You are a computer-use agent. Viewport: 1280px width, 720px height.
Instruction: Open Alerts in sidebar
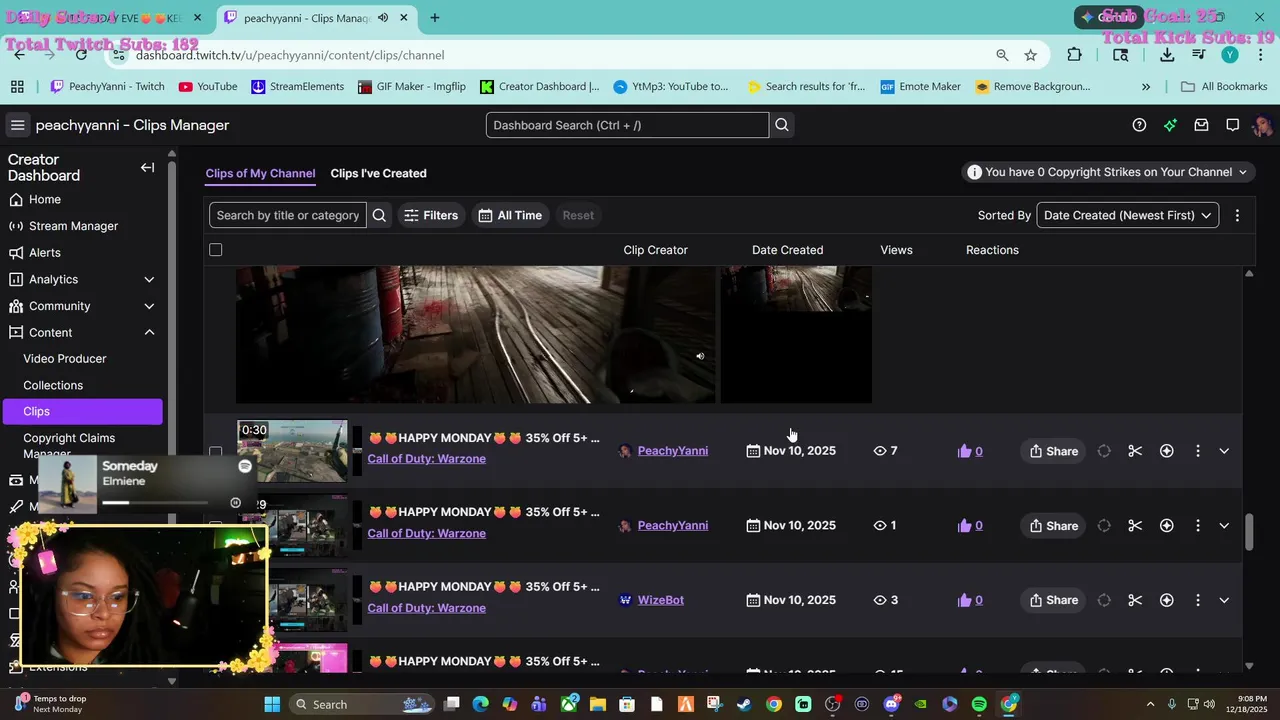coord(45,252)
